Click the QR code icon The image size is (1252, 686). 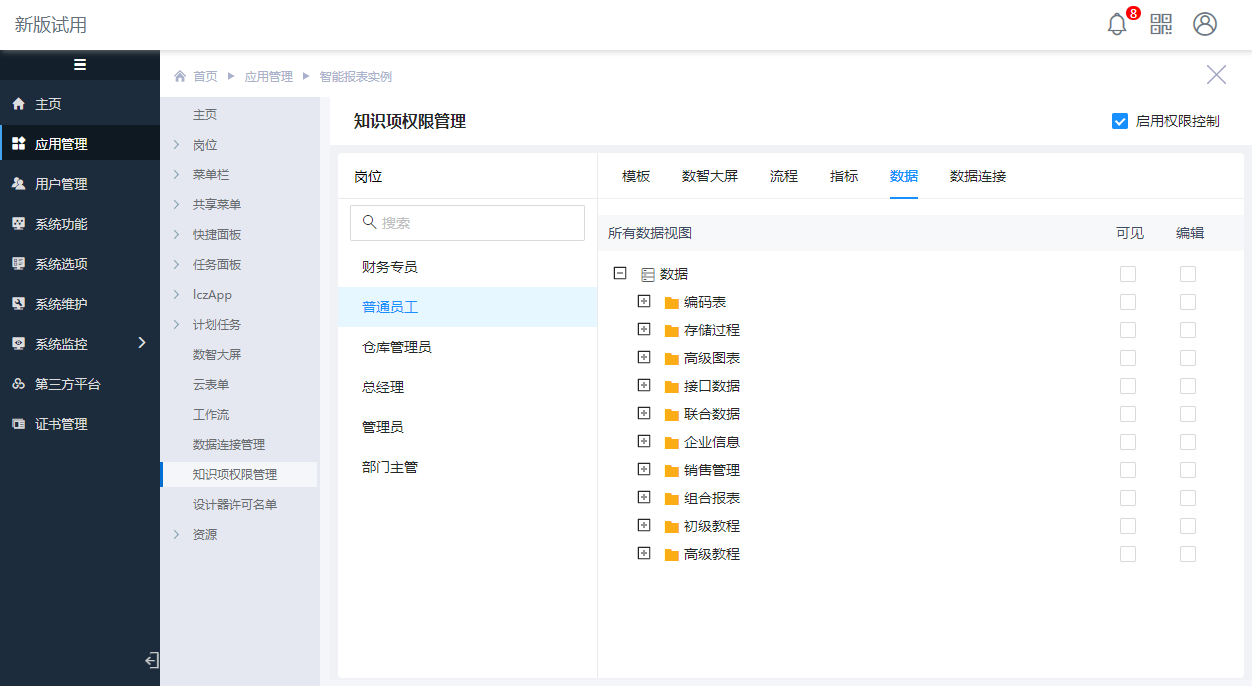[x=1161, y=25]
